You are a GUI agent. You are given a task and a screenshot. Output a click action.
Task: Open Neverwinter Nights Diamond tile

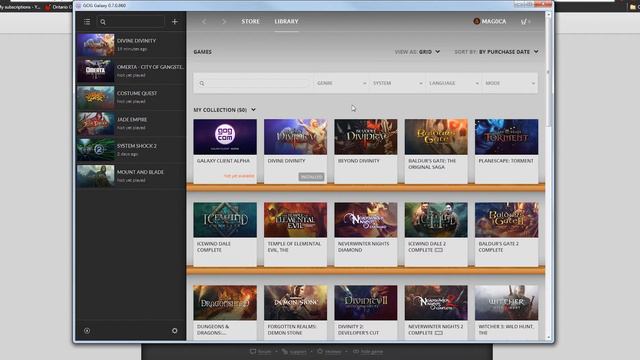coord(366,234)
